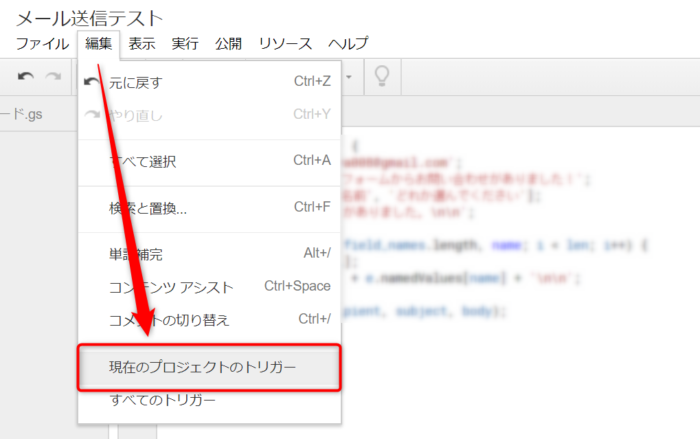
Task: Choose コメントの切り替え menu option
Action: (168, 320)
